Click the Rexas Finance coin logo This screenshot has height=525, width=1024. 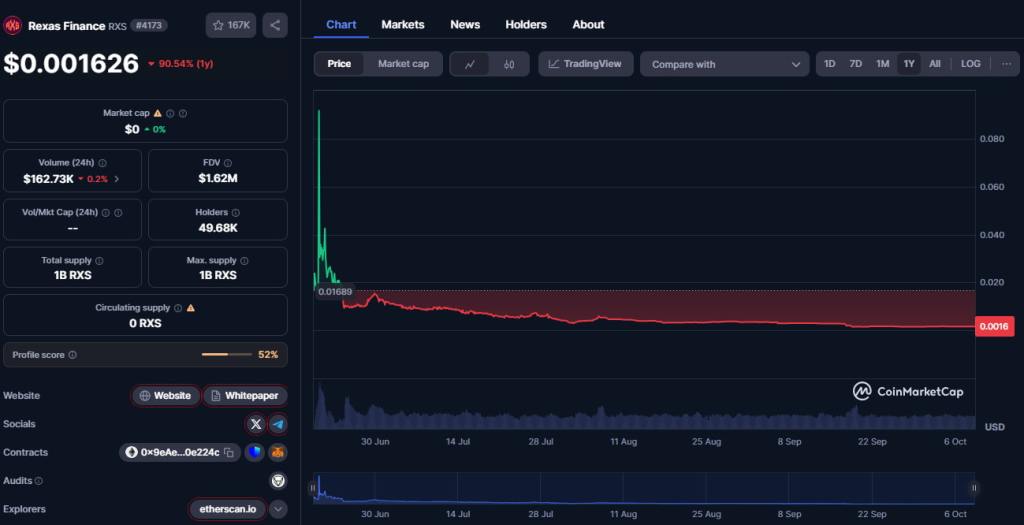(x=12, y=25)
